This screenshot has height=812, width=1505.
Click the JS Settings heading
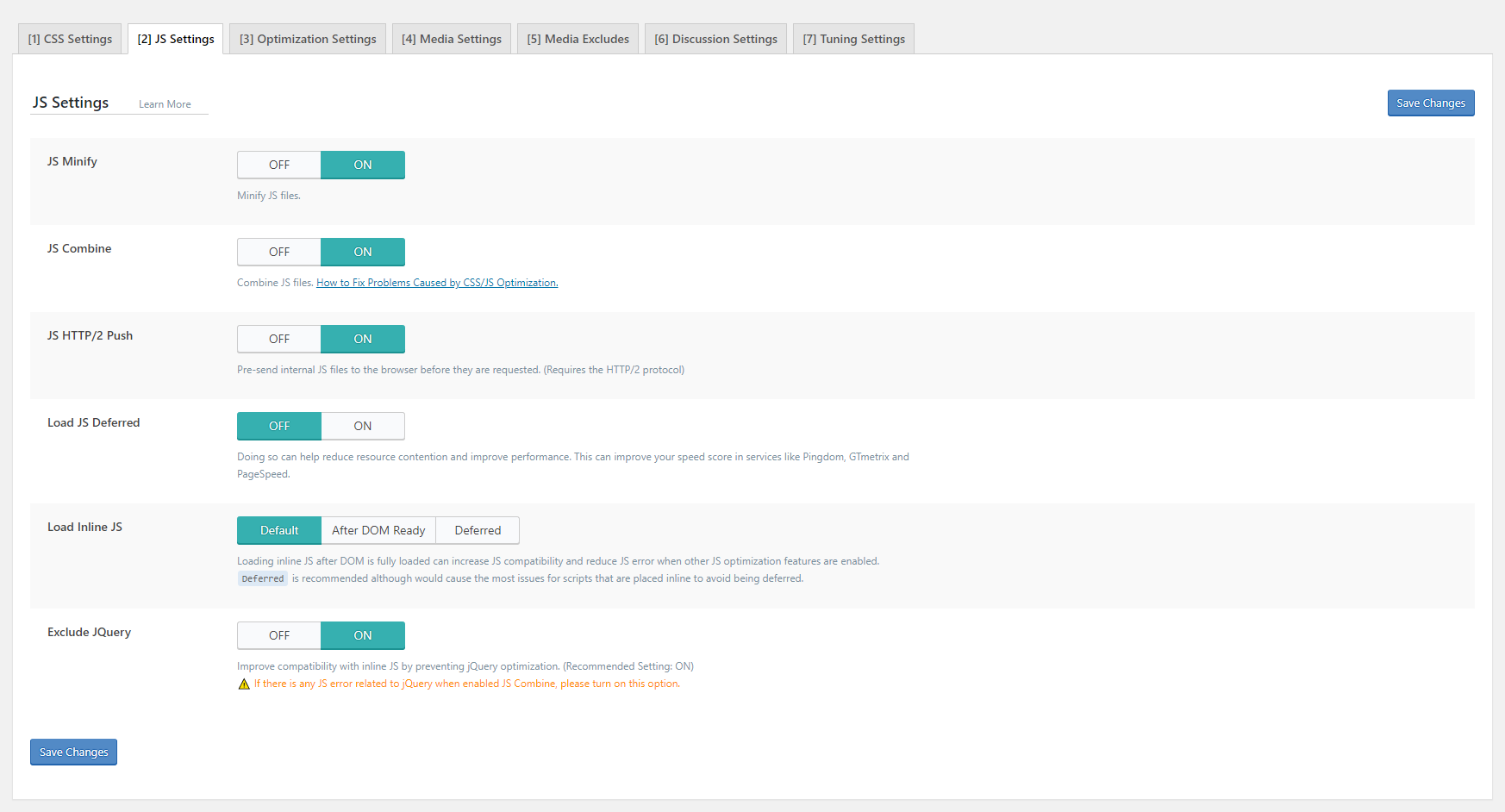pyautogui.click(x=71, y=103)
